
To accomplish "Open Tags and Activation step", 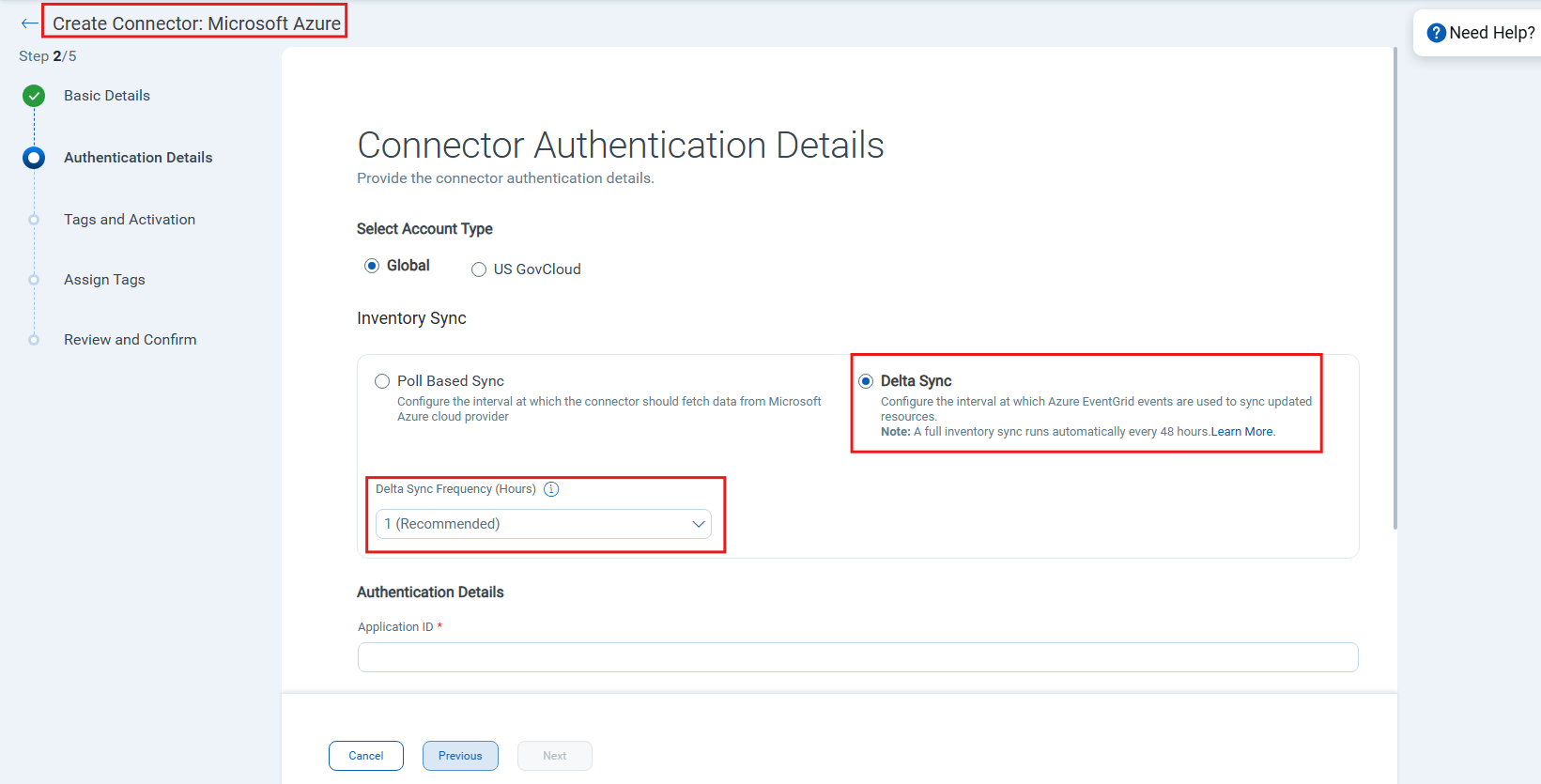I will (x=130, y=220).
